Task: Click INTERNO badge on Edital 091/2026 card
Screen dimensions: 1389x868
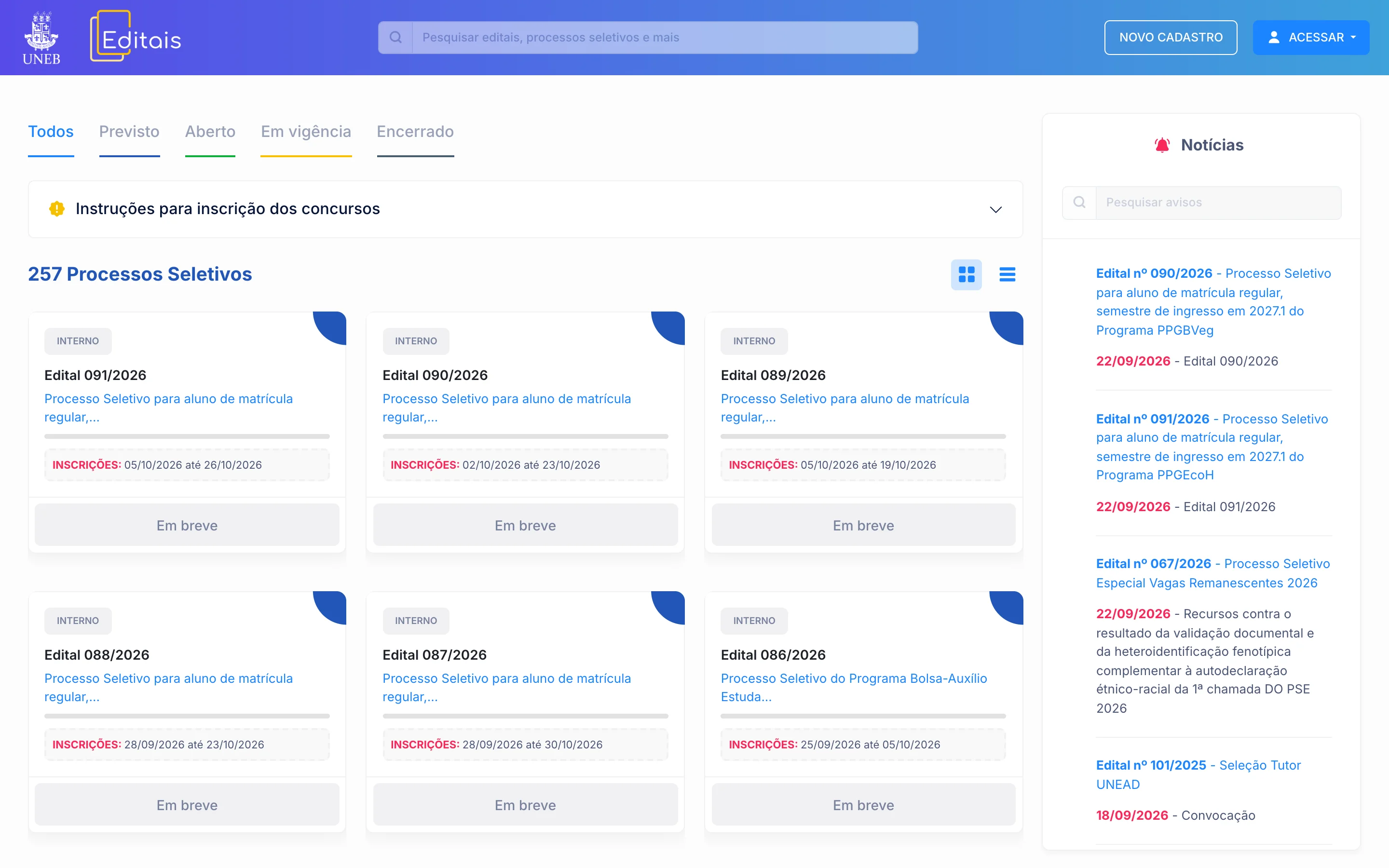Action: point(78,341)
